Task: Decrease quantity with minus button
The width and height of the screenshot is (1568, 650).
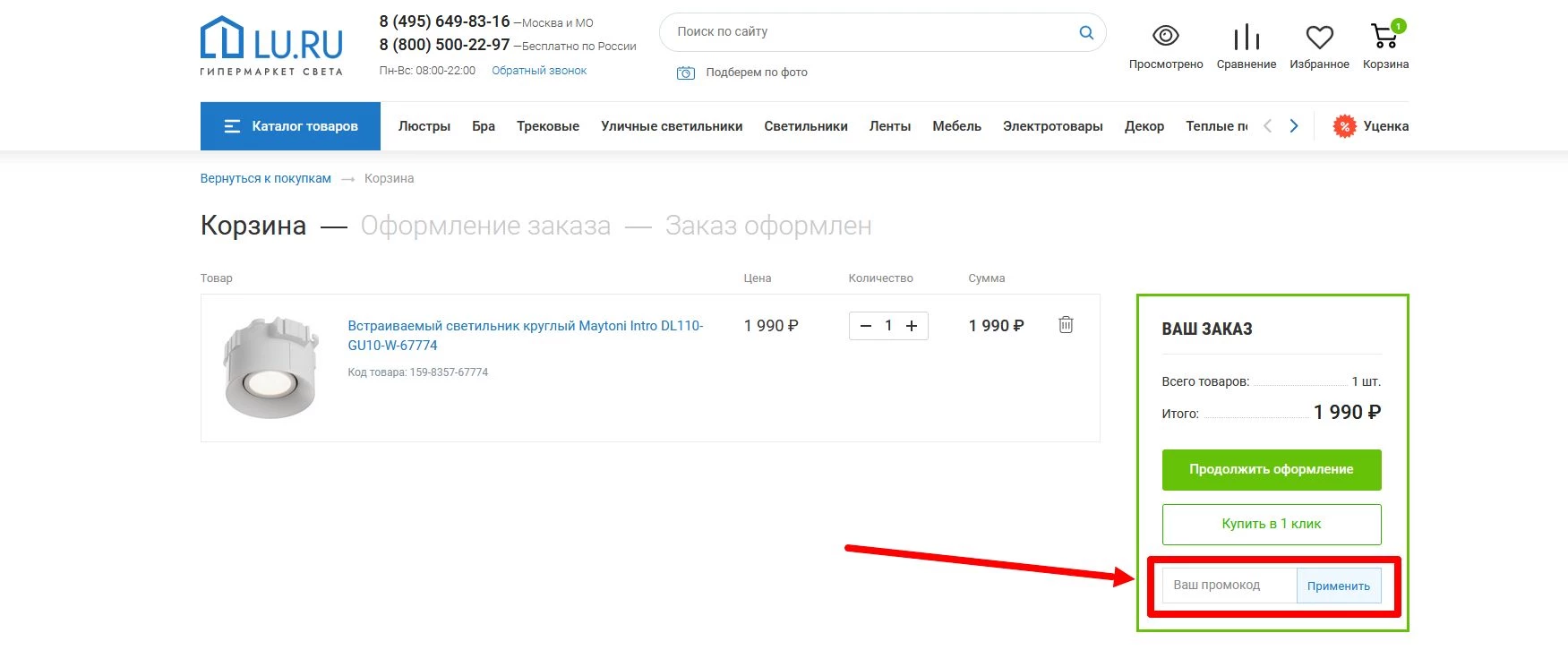Action: (x=865, y=326)
